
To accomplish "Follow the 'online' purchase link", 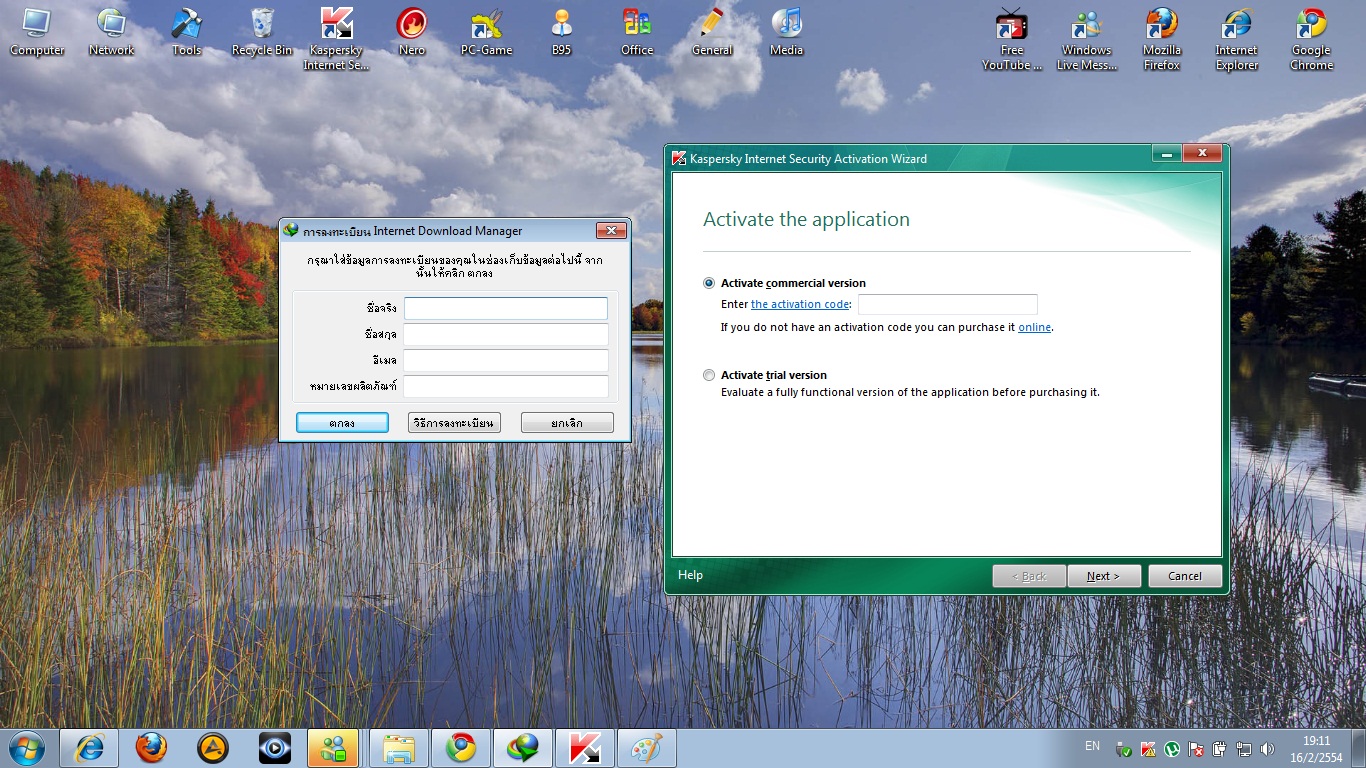I will (1034, 327).
